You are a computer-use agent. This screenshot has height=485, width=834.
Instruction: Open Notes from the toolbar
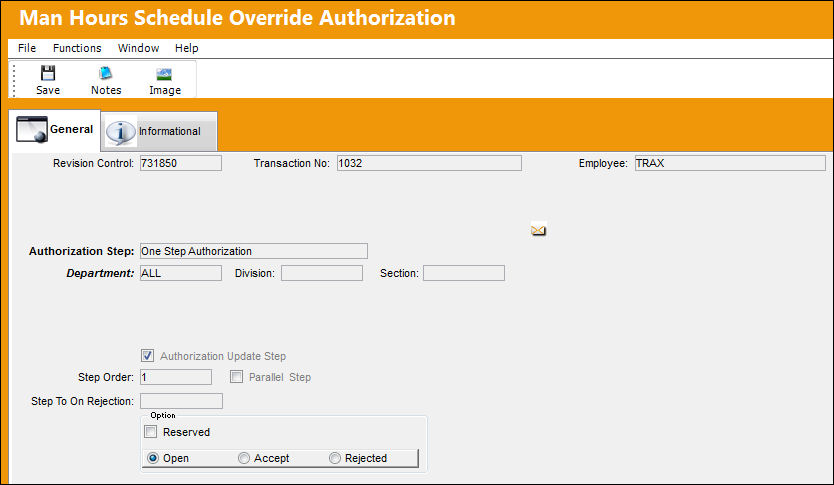(106, 81)
